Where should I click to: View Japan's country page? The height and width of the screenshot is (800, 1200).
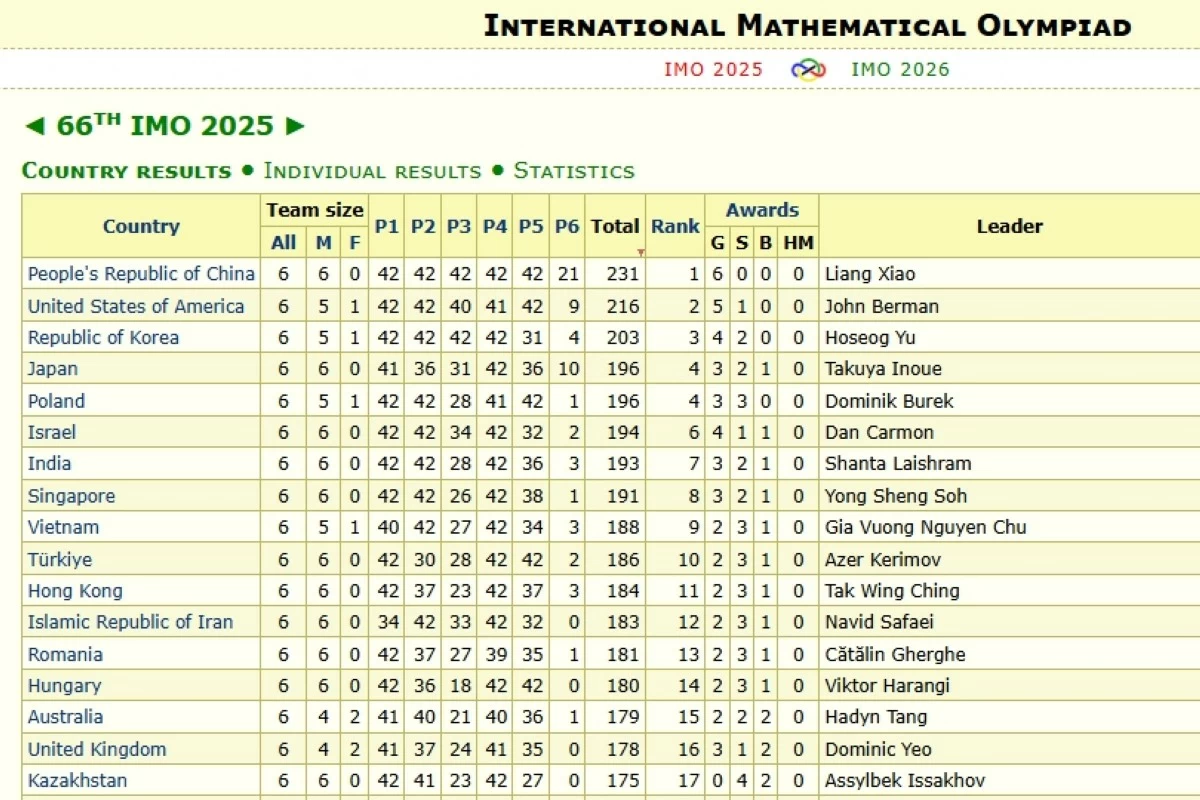pos(52,368)
